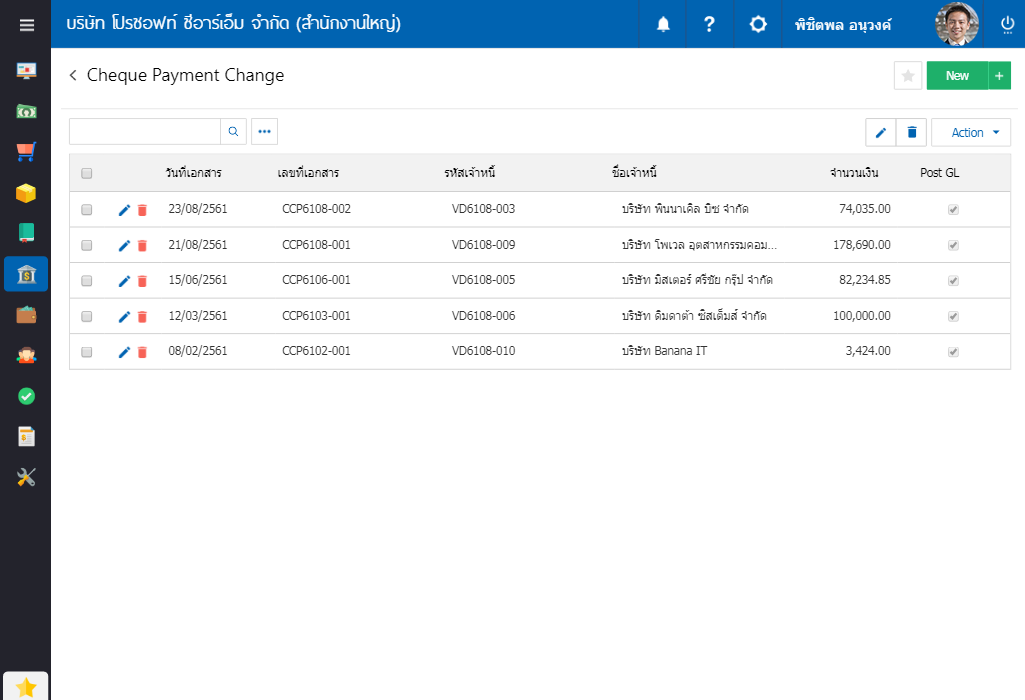1025x700 pixels.
Task: Open the dashboard monitor icon in sidebar
Action: point(26,71)
